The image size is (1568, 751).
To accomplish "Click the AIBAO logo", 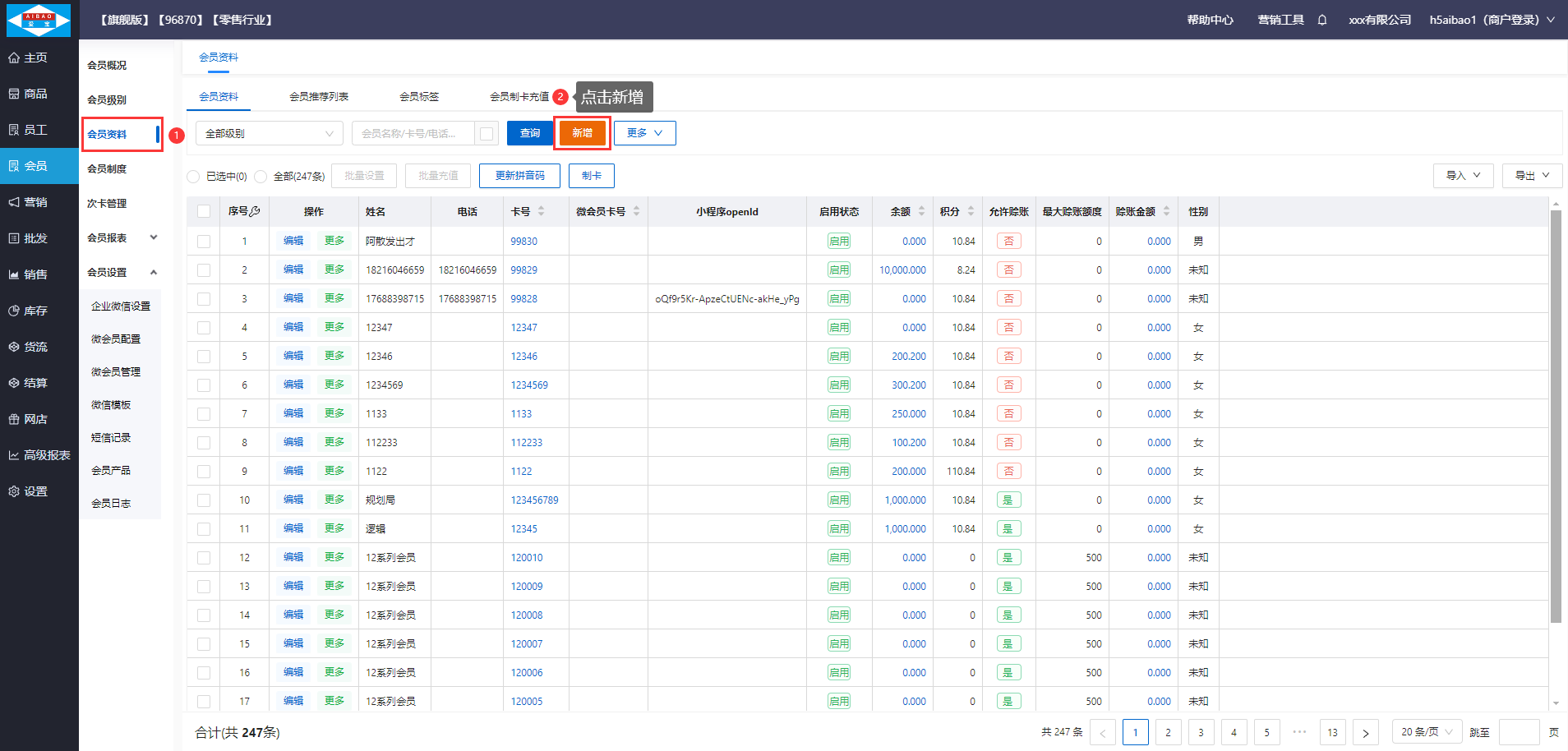I will tap(39, 20).
